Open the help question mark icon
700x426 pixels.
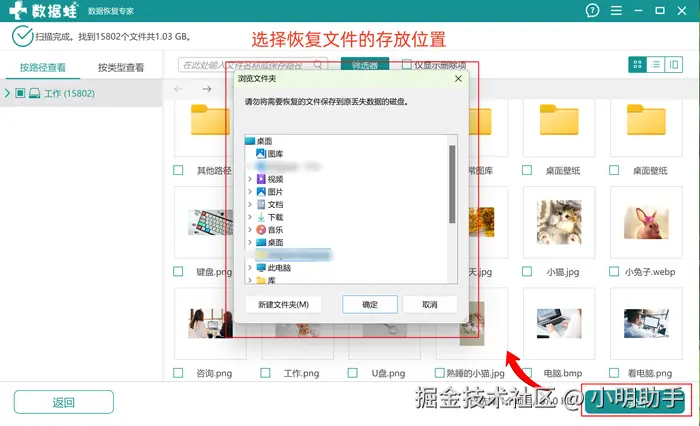coord(592,10)
